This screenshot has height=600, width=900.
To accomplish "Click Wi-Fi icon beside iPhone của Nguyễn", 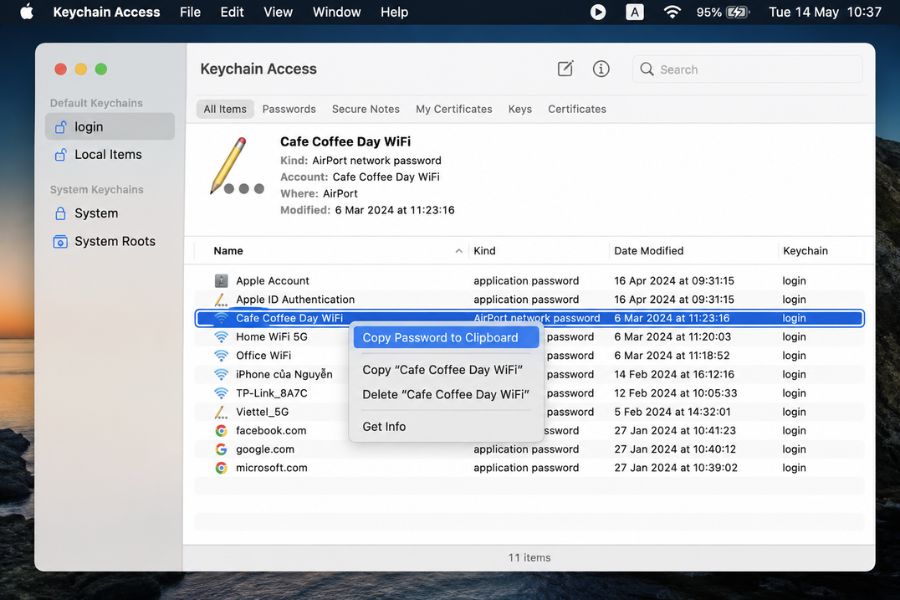I will click(221, 374).
